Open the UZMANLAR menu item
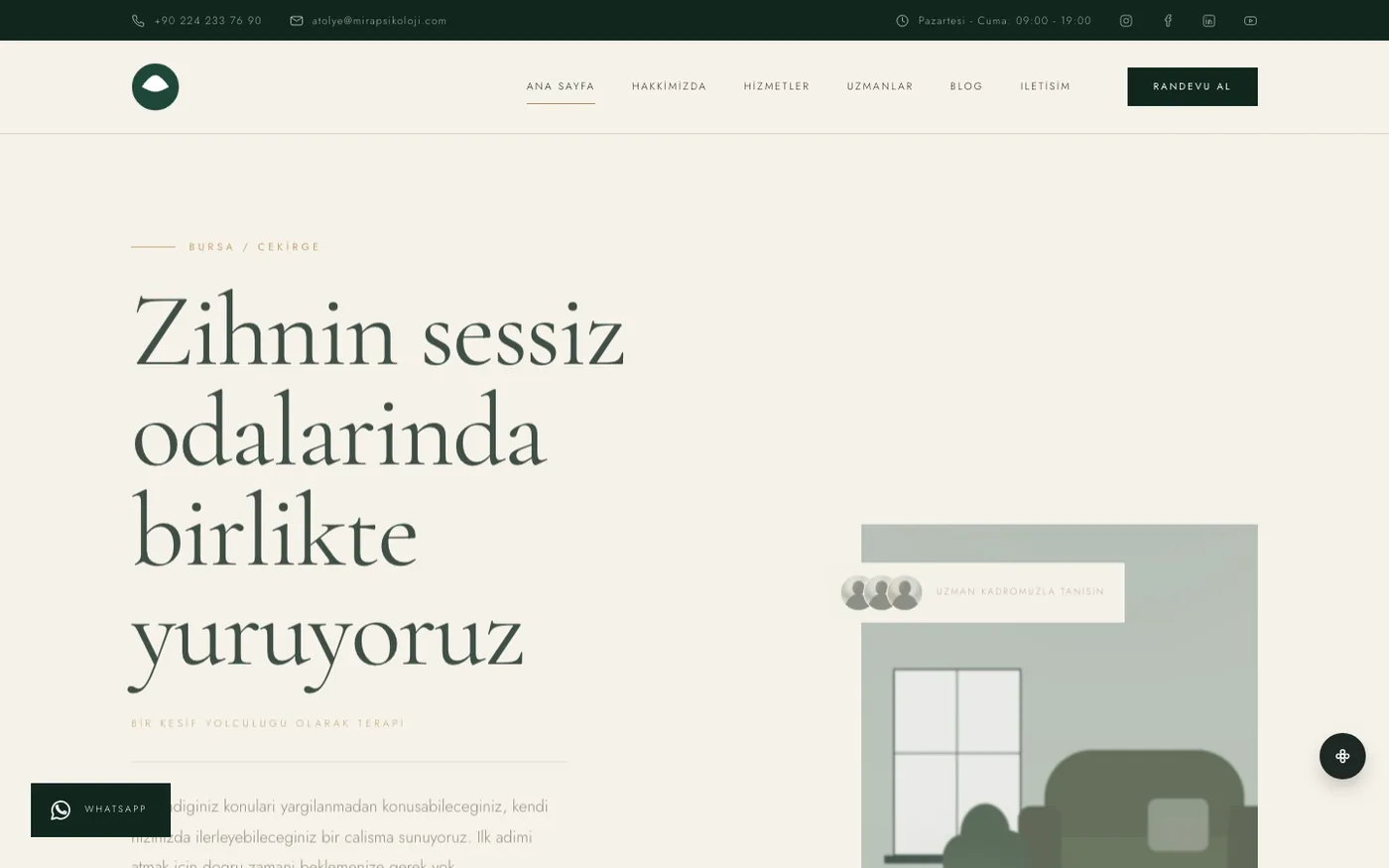Screen dimensions: 1389x868 [880, 86]
